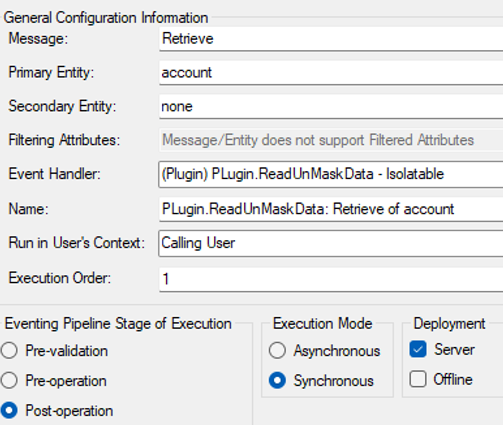
Task: Click the Name field for step name
Action: [x=331, y=209]
